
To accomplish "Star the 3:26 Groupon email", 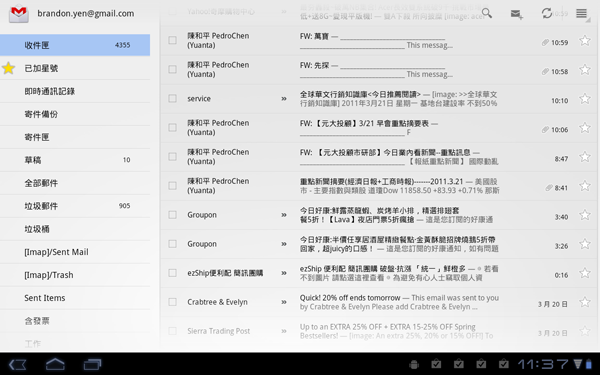I will pyautogui.click(x=585, y=244).
